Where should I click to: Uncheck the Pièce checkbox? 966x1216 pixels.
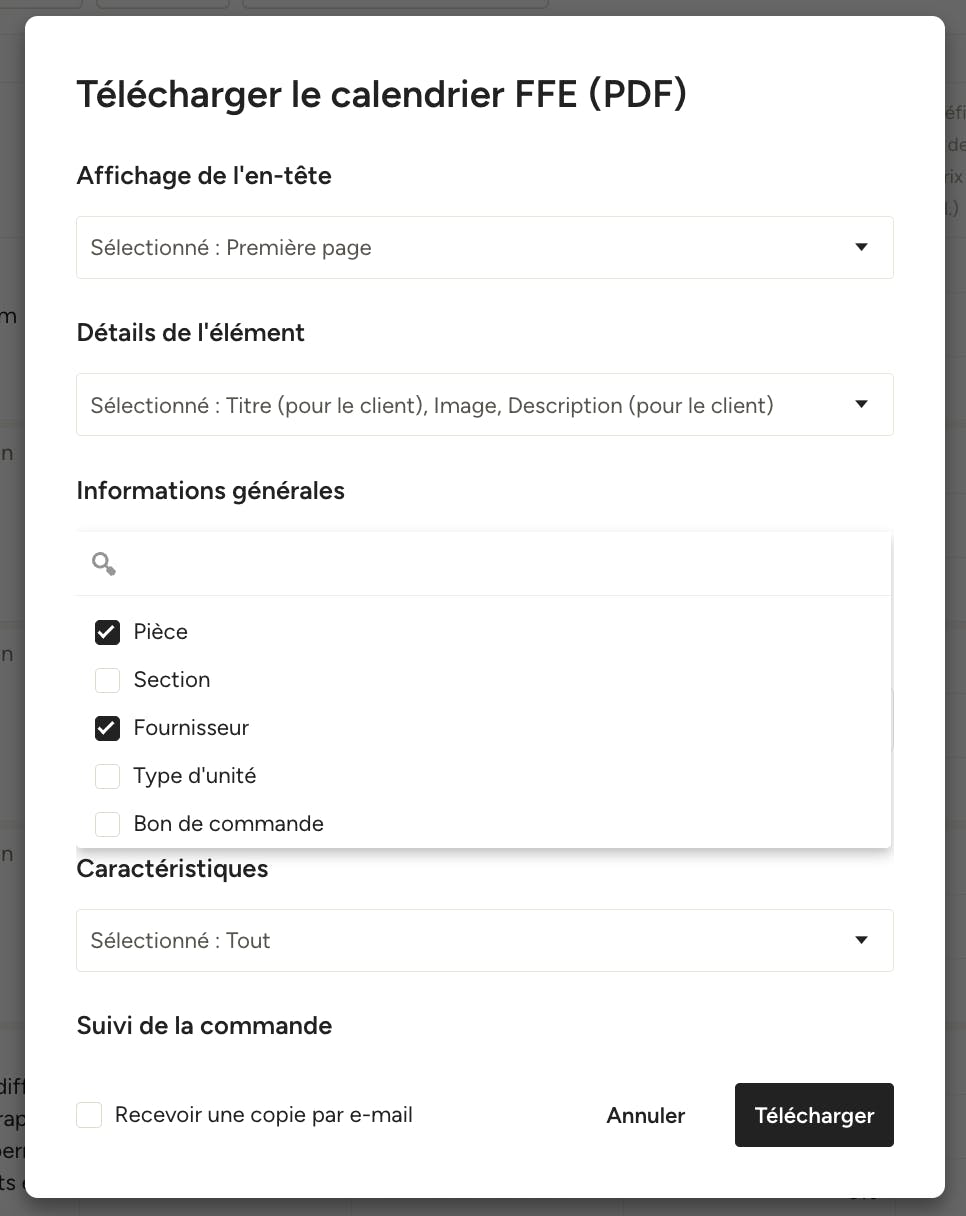pos(107,632)
